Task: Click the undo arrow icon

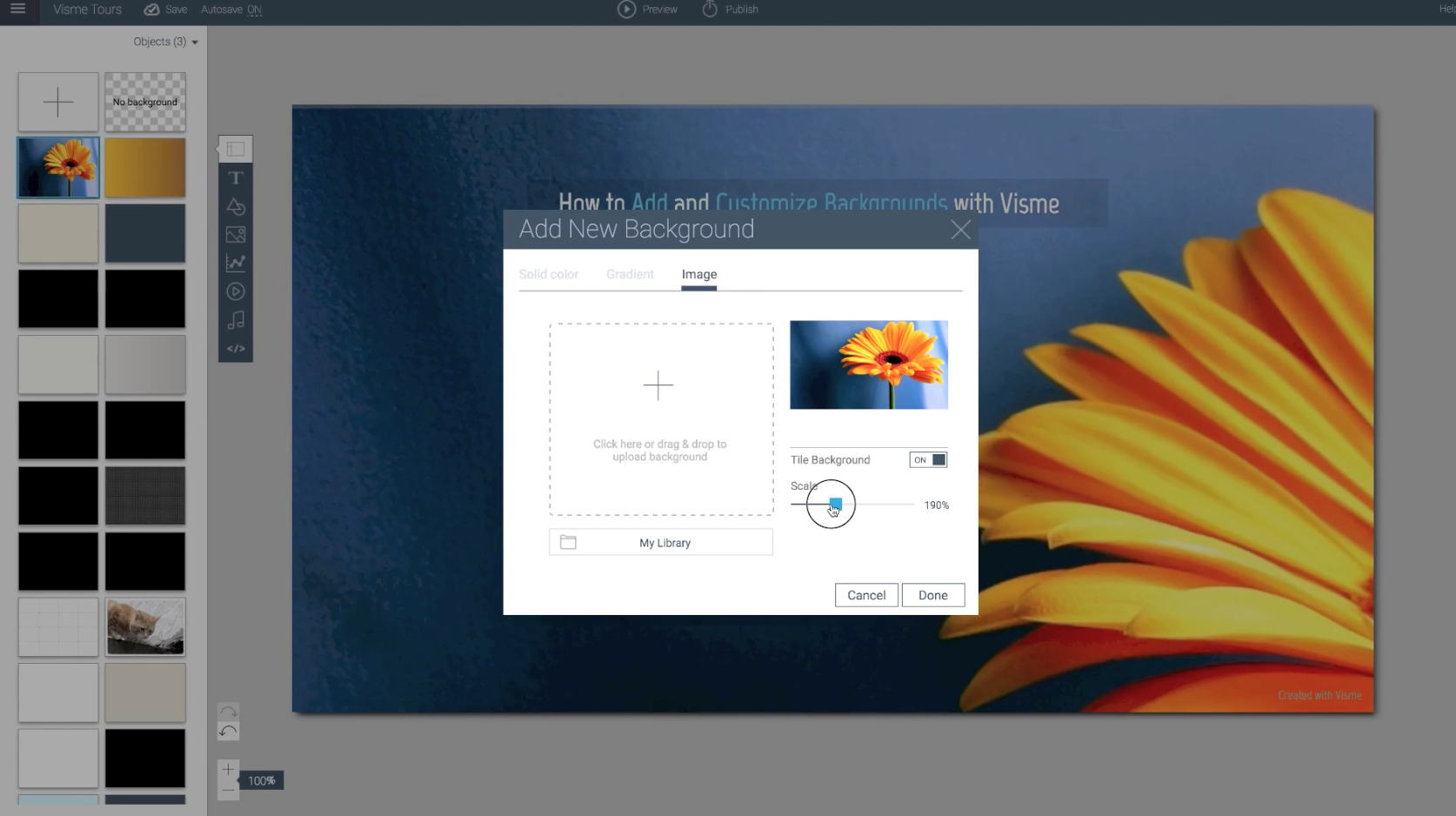Action: tap(228, 732)
